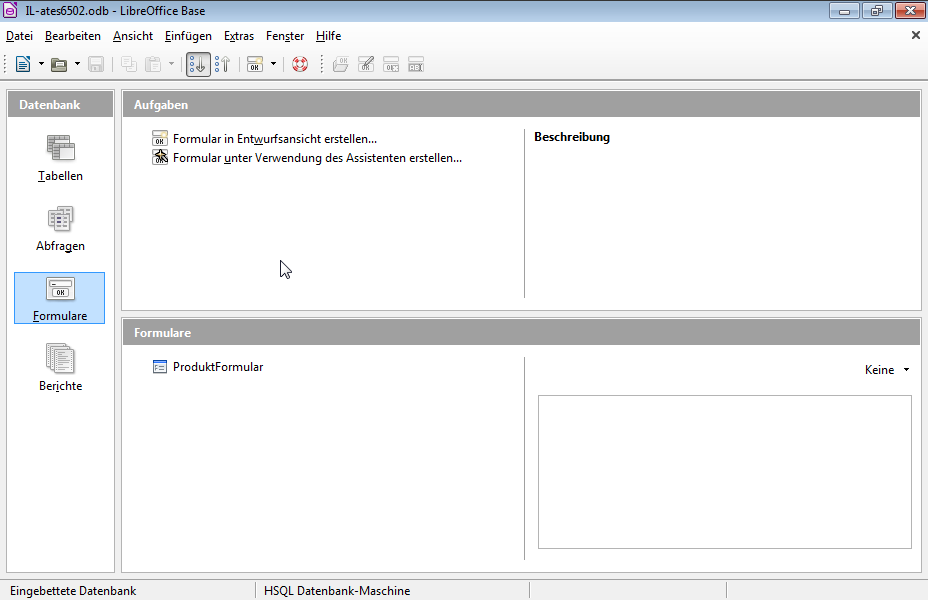
Task: Open the Ansicht menu
Action: 133,36
